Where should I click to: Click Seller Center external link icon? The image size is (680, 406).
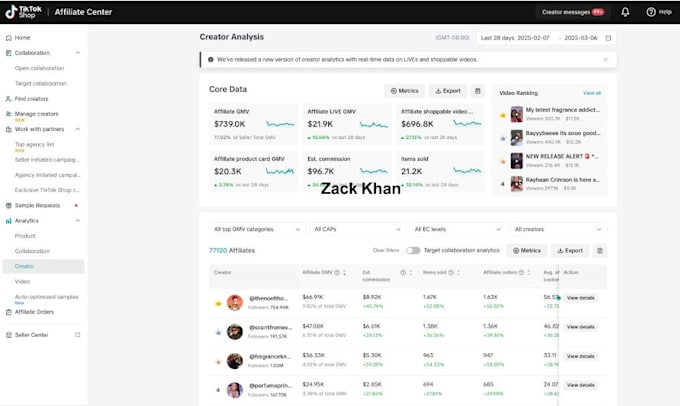coord(78,335)
